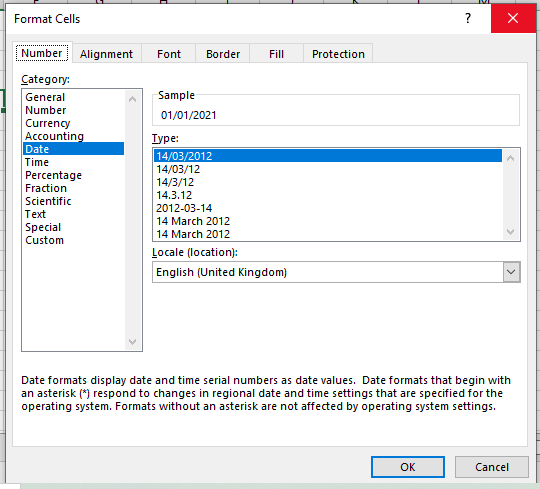Select the Time category
Viewport: 540px width, 489px height.
(x=73, y=162)
